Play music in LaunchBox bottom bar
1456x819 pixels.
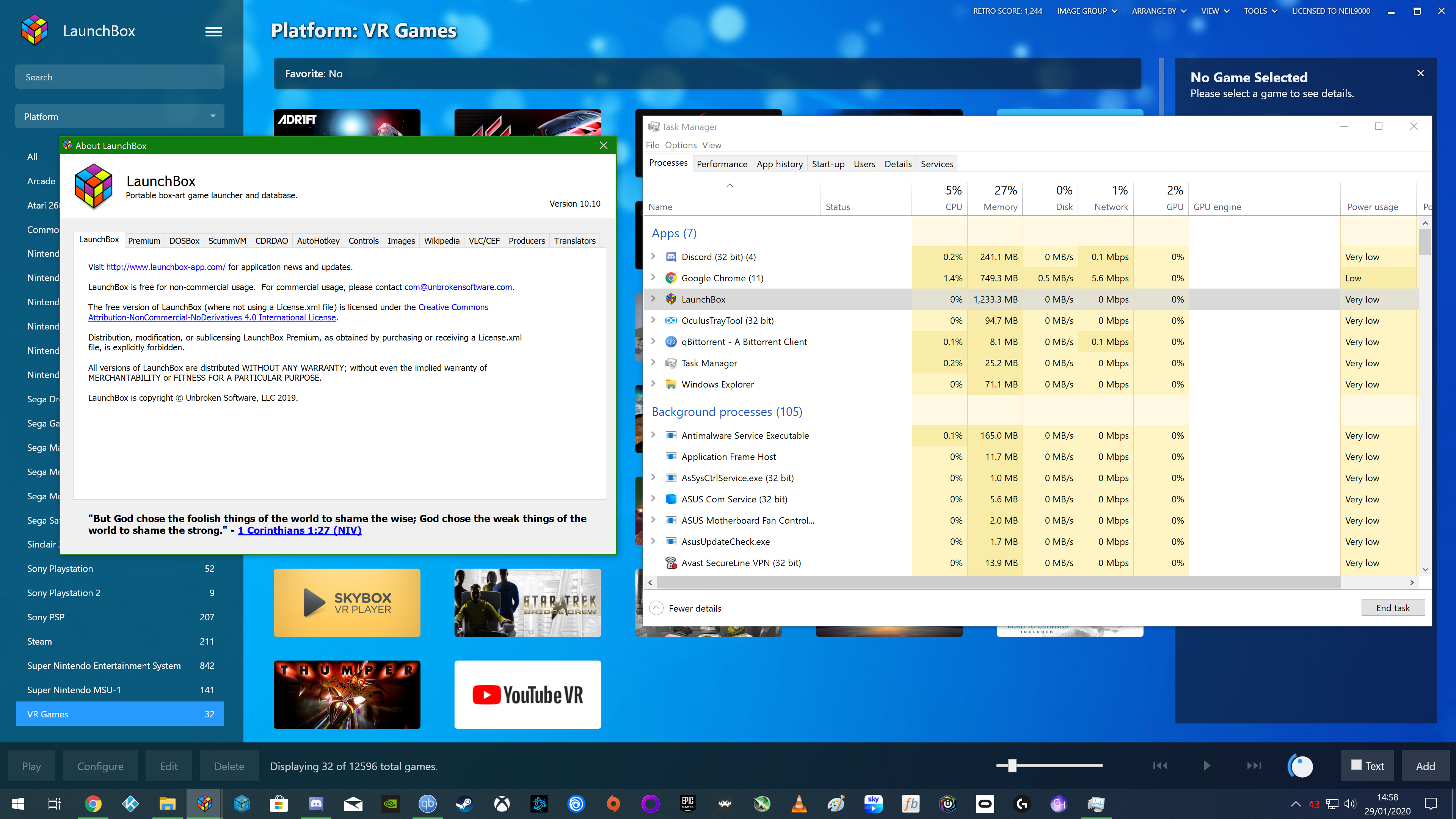[x=1207, y=766]
